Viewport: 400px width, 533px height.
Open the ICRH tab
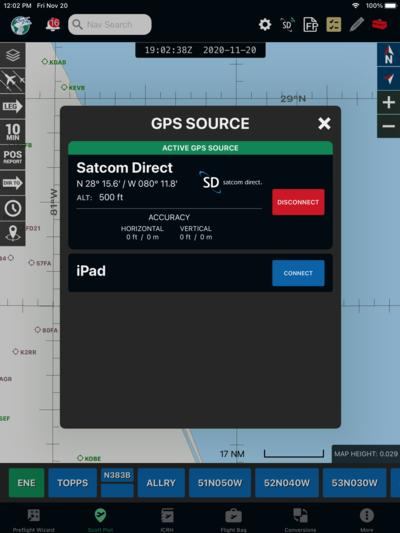(x=167, y=519)
